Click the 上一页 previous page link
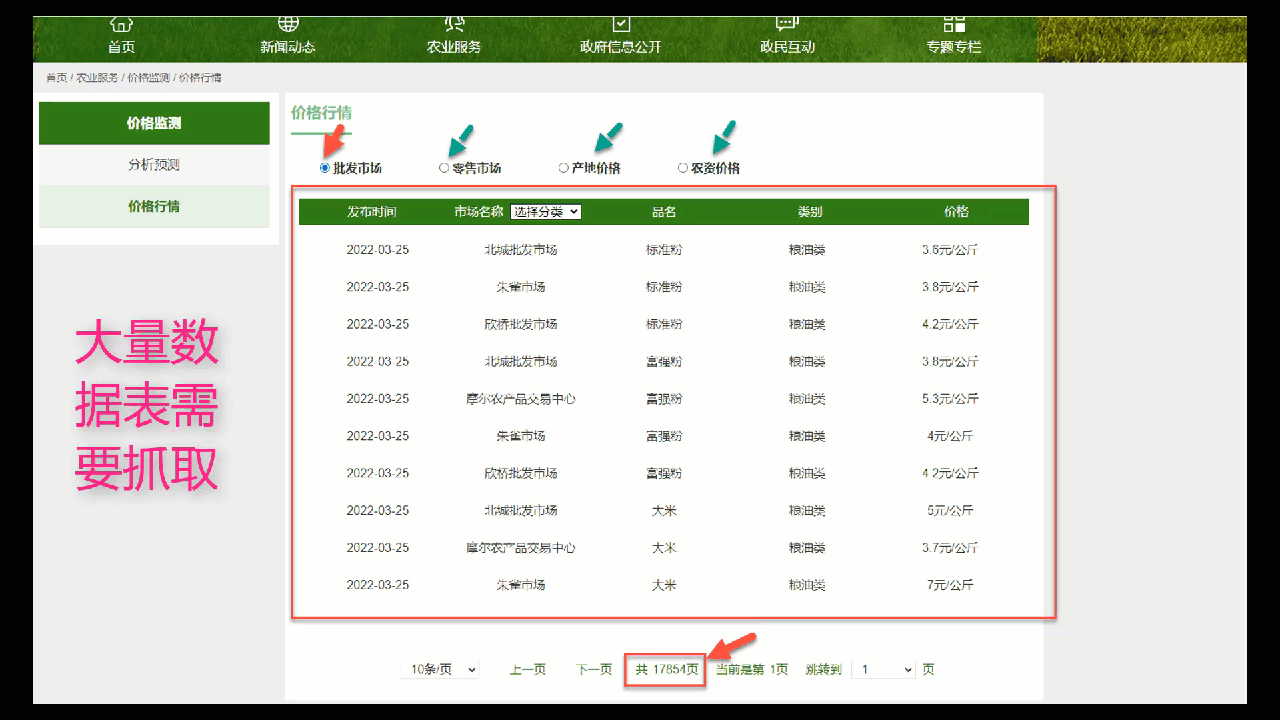1280x720 pixels. 528,670
